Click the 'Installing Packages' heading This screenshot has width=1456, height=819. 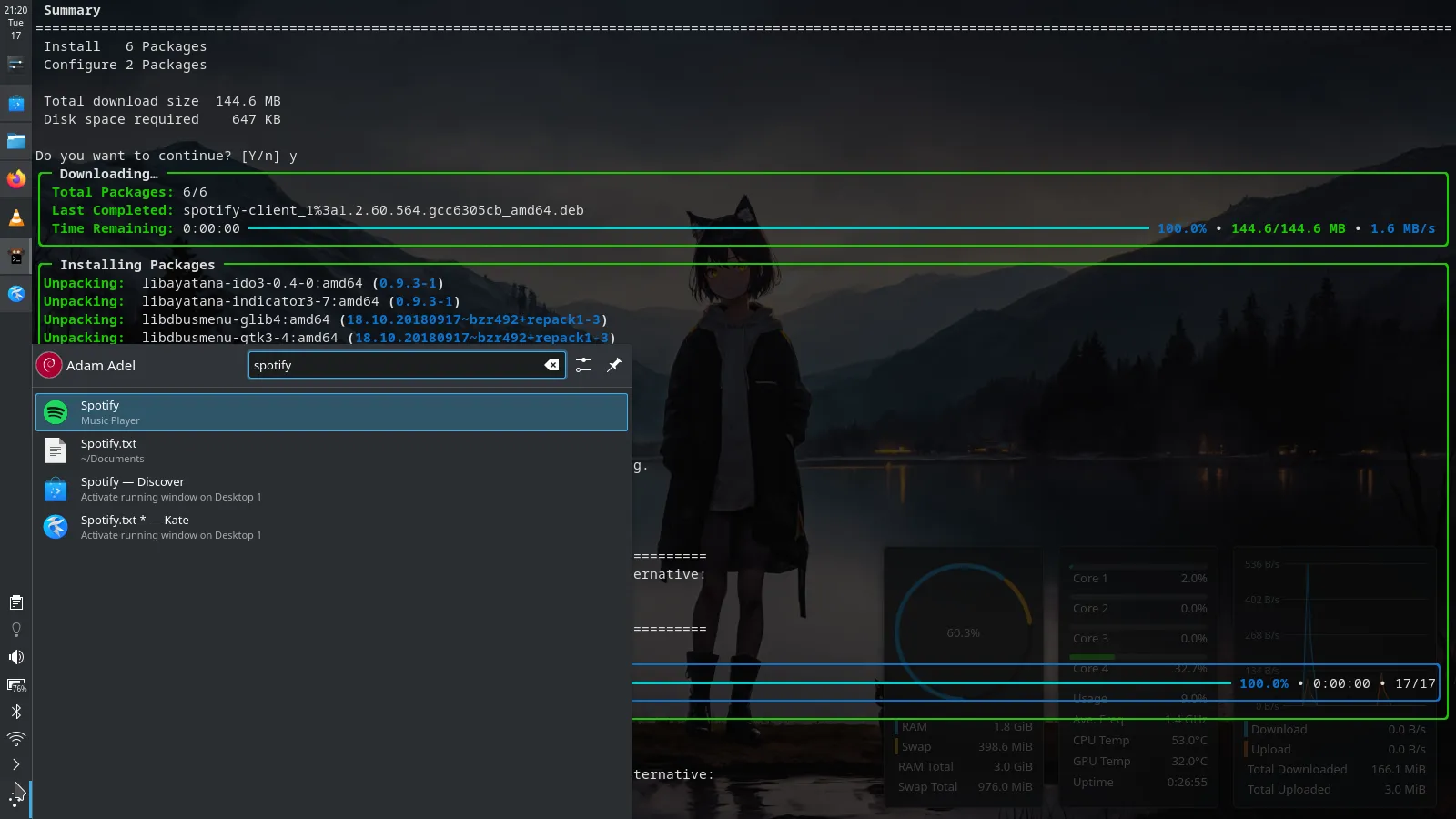click(137, 265)
